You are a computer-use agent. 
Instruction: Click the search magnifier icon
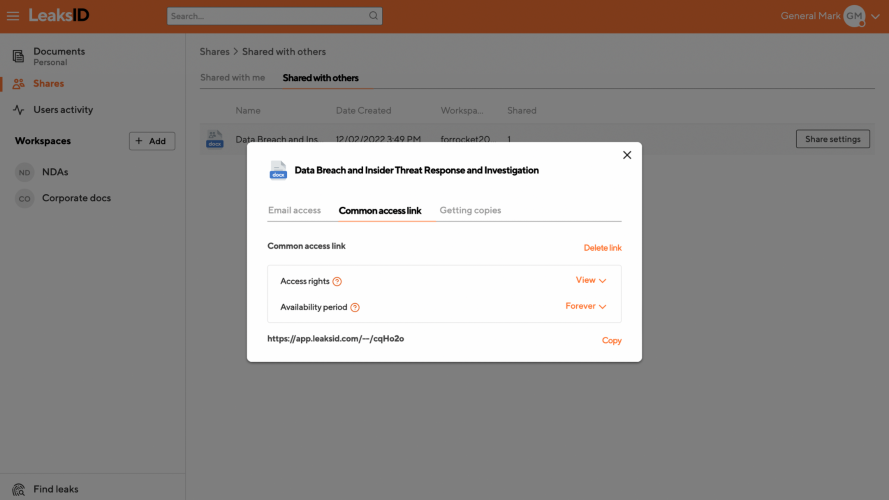(x=373, y=16)
